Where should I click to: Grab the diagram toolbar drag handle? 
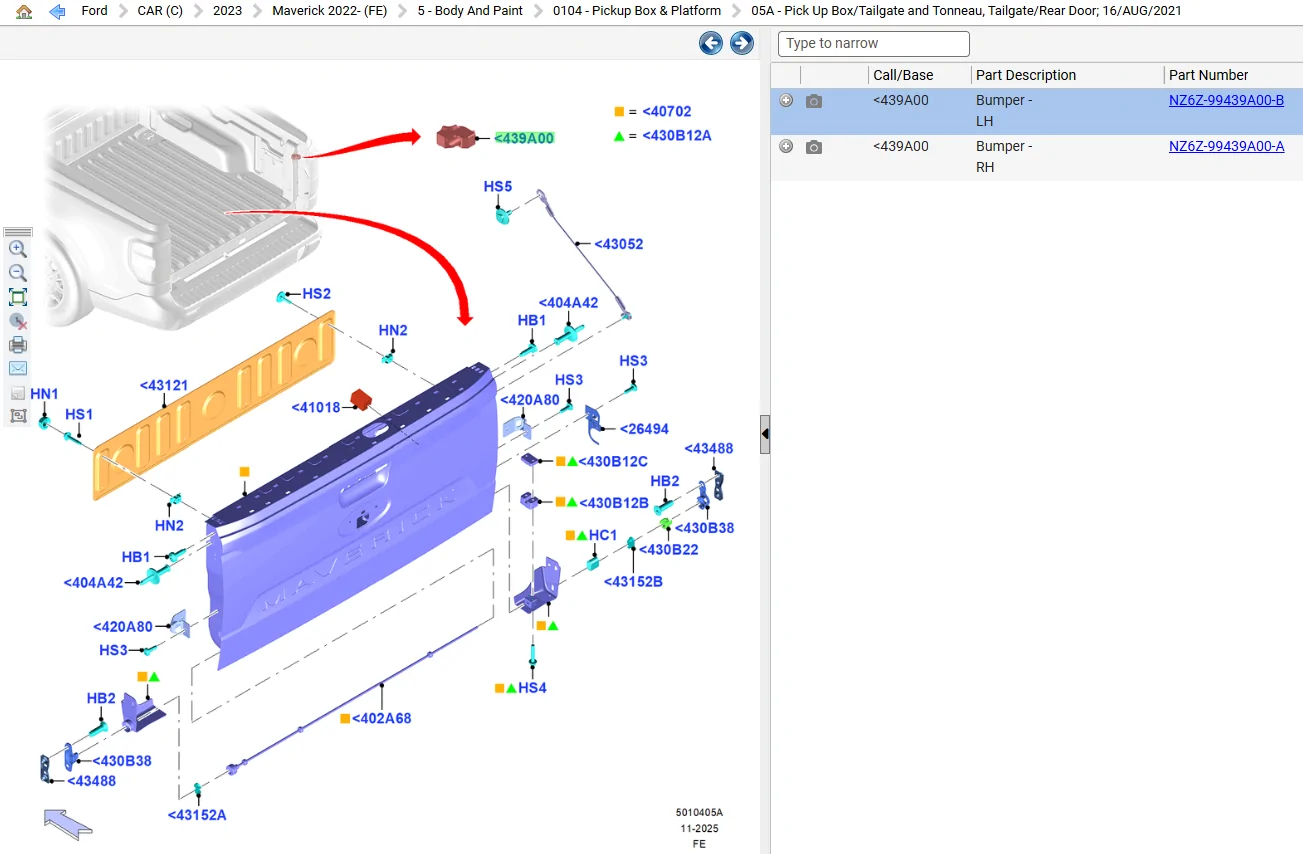coord(18,232)
